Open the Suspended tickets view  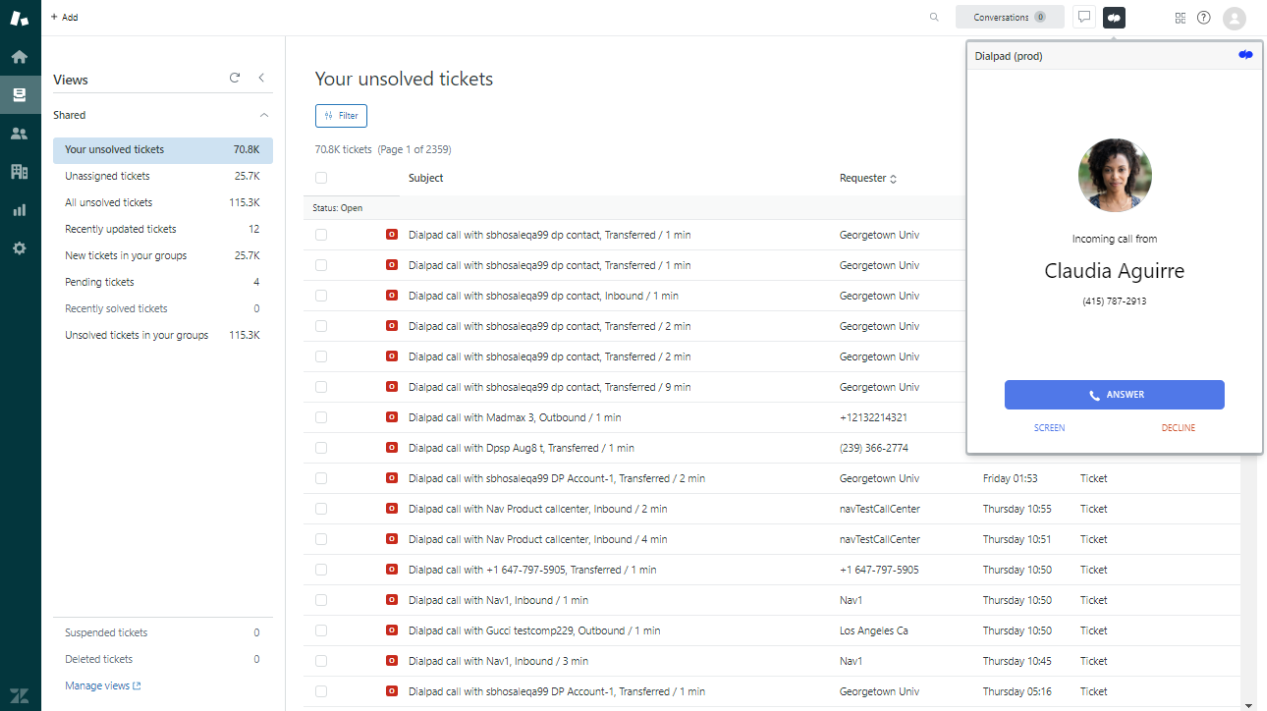(x=163, y=633)
